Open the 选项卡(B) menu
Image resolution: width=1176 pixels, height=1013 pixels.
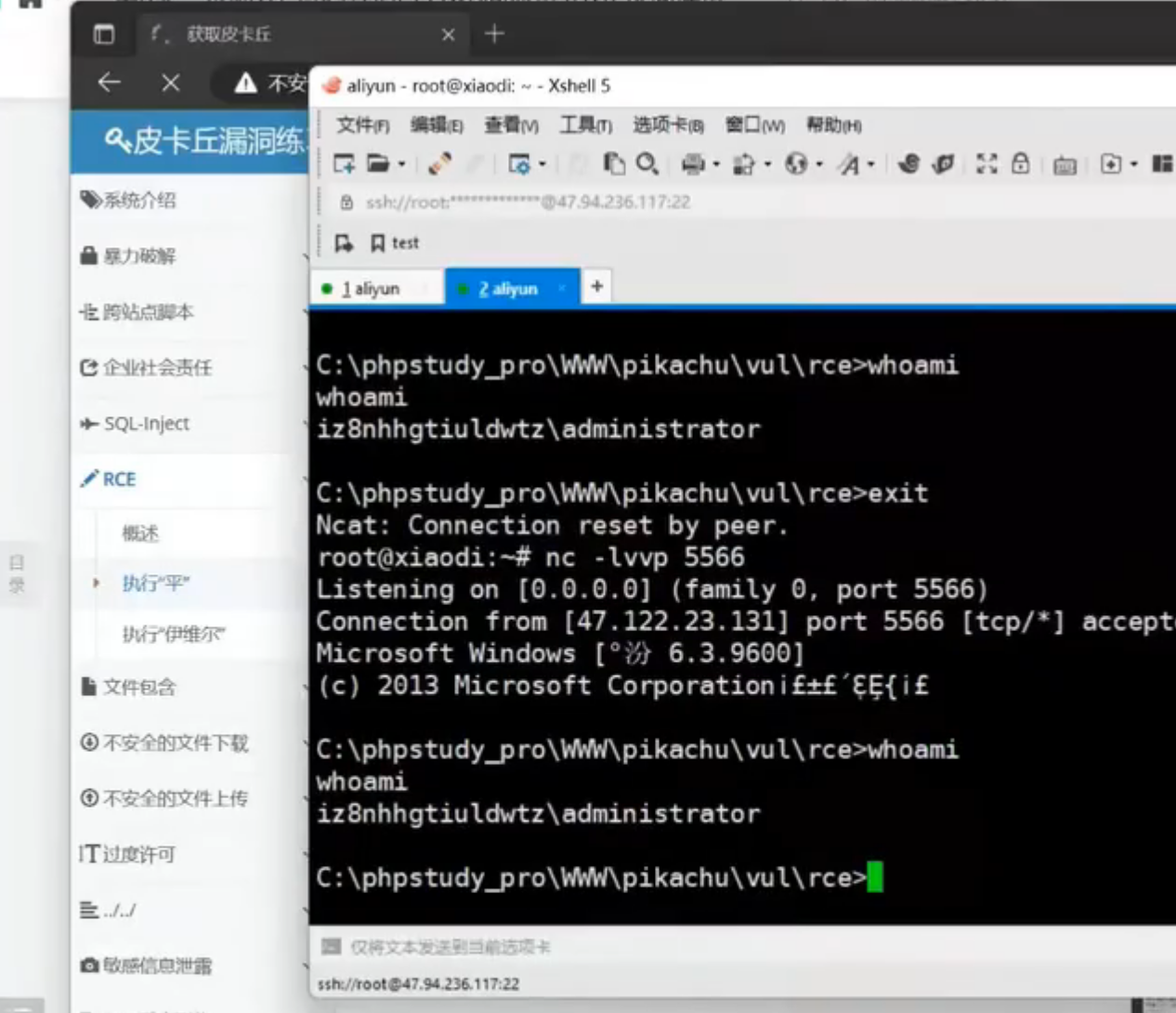coord(668,125)
